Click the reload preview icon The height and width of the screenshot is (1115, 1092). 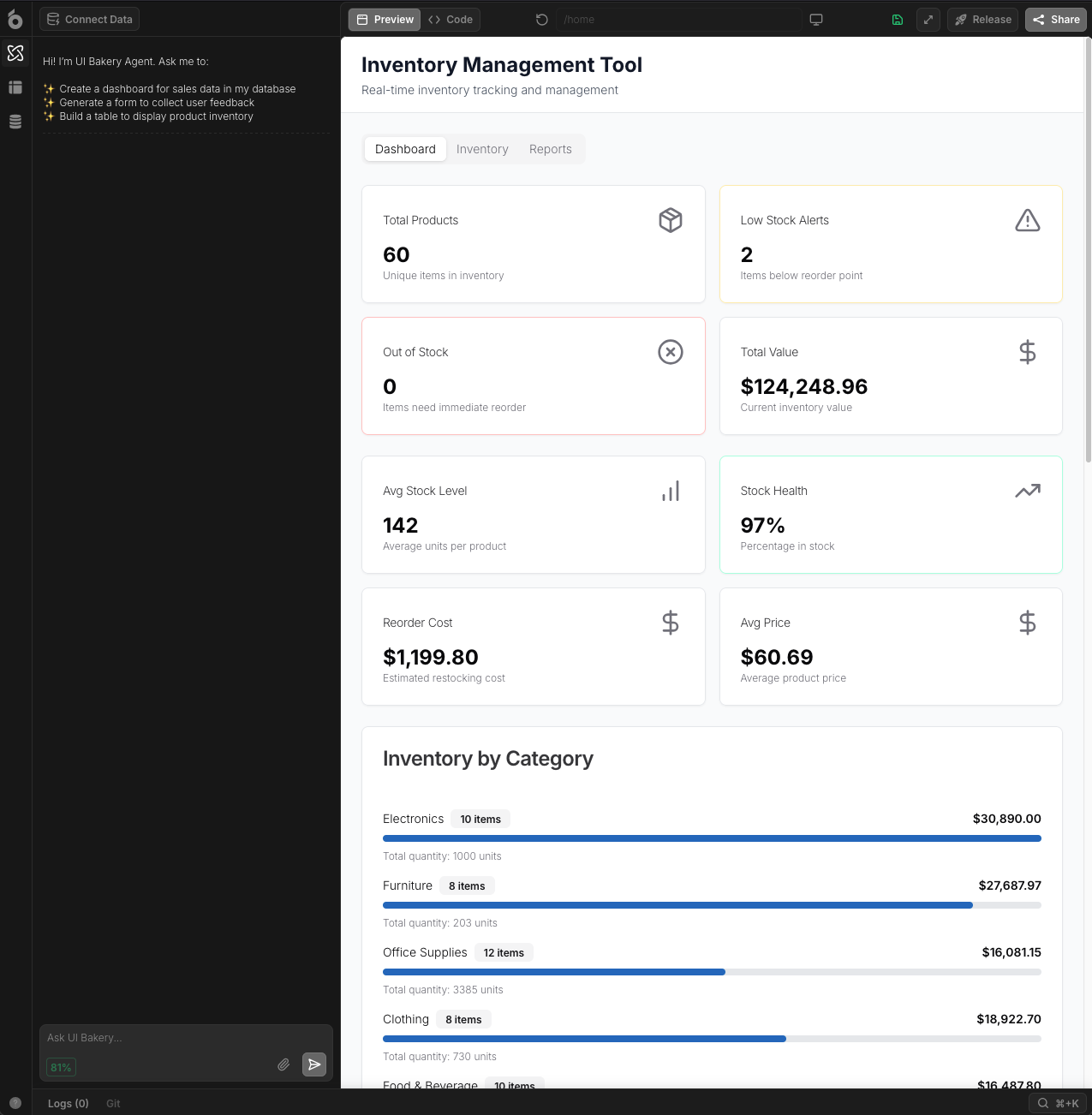point(541,20)
